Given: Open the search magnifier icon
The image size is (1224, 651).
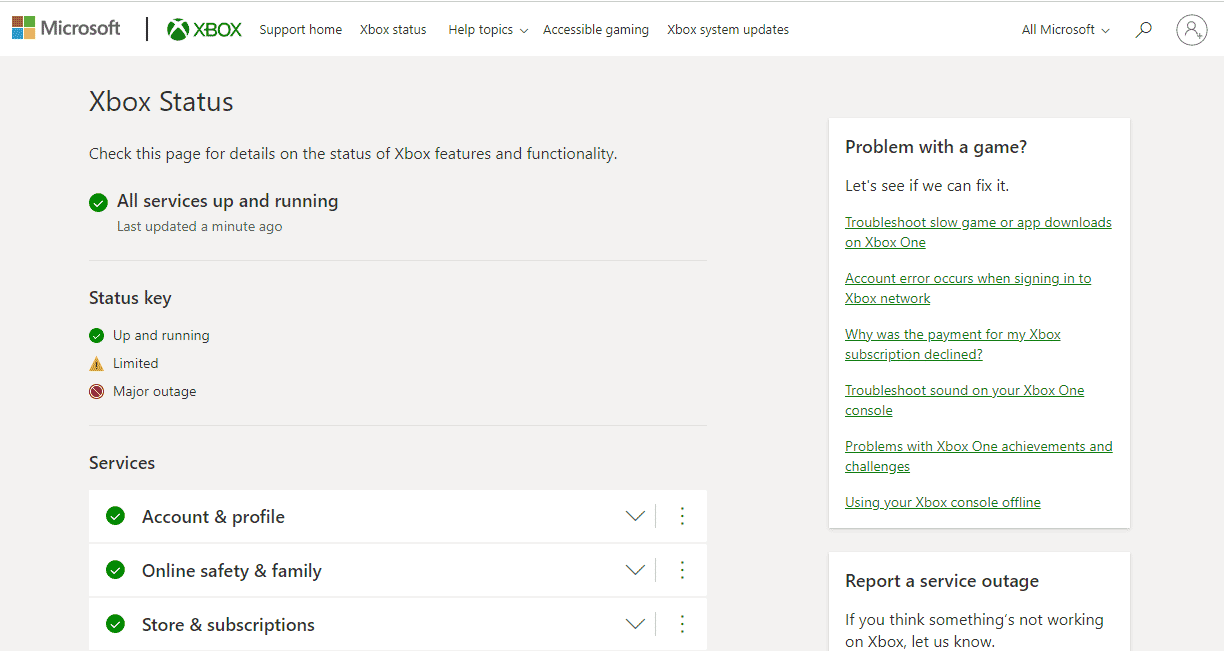Looking at the screenshot, I should [x=1144, y=30].
